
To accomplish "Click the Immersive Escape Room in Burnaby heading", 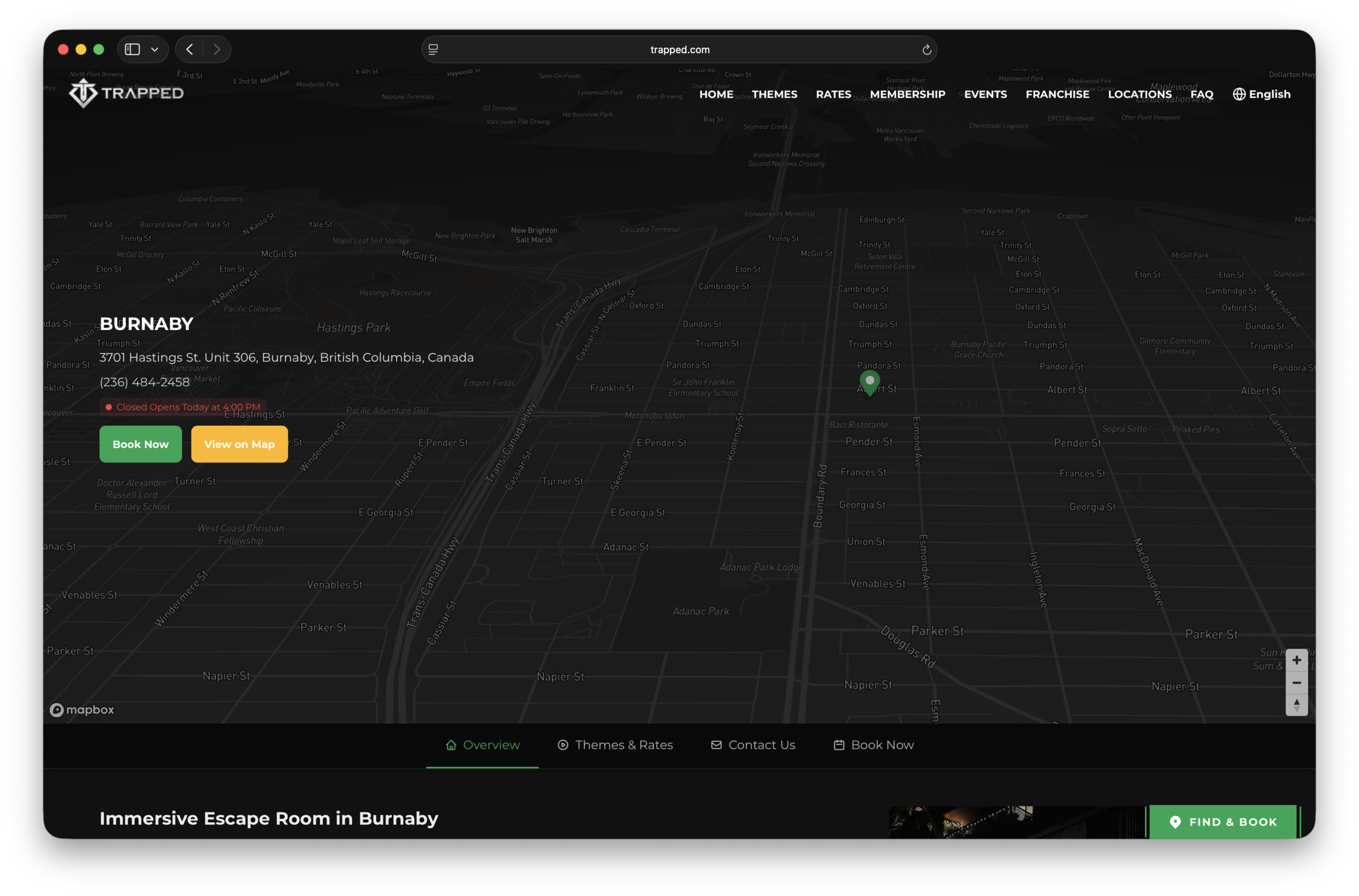I will click(x=269, y=819).
